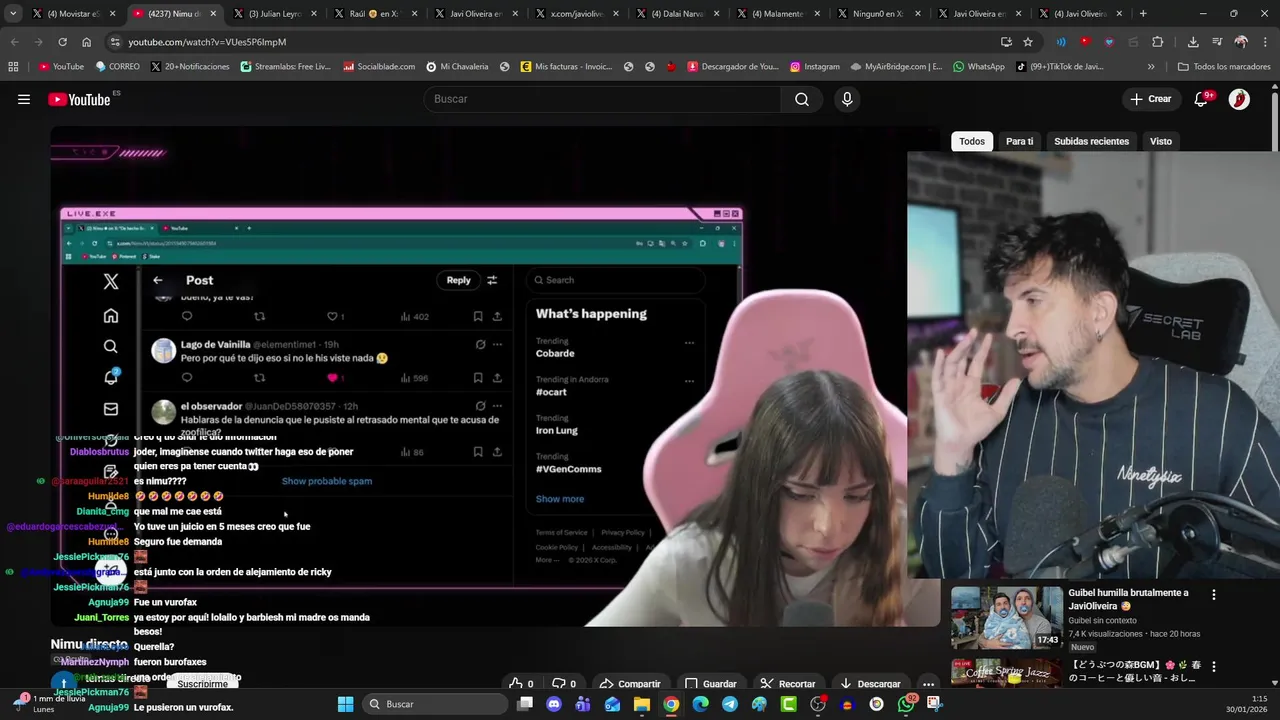Open the YouTube account avatar menu

(x=1239, y=99)
